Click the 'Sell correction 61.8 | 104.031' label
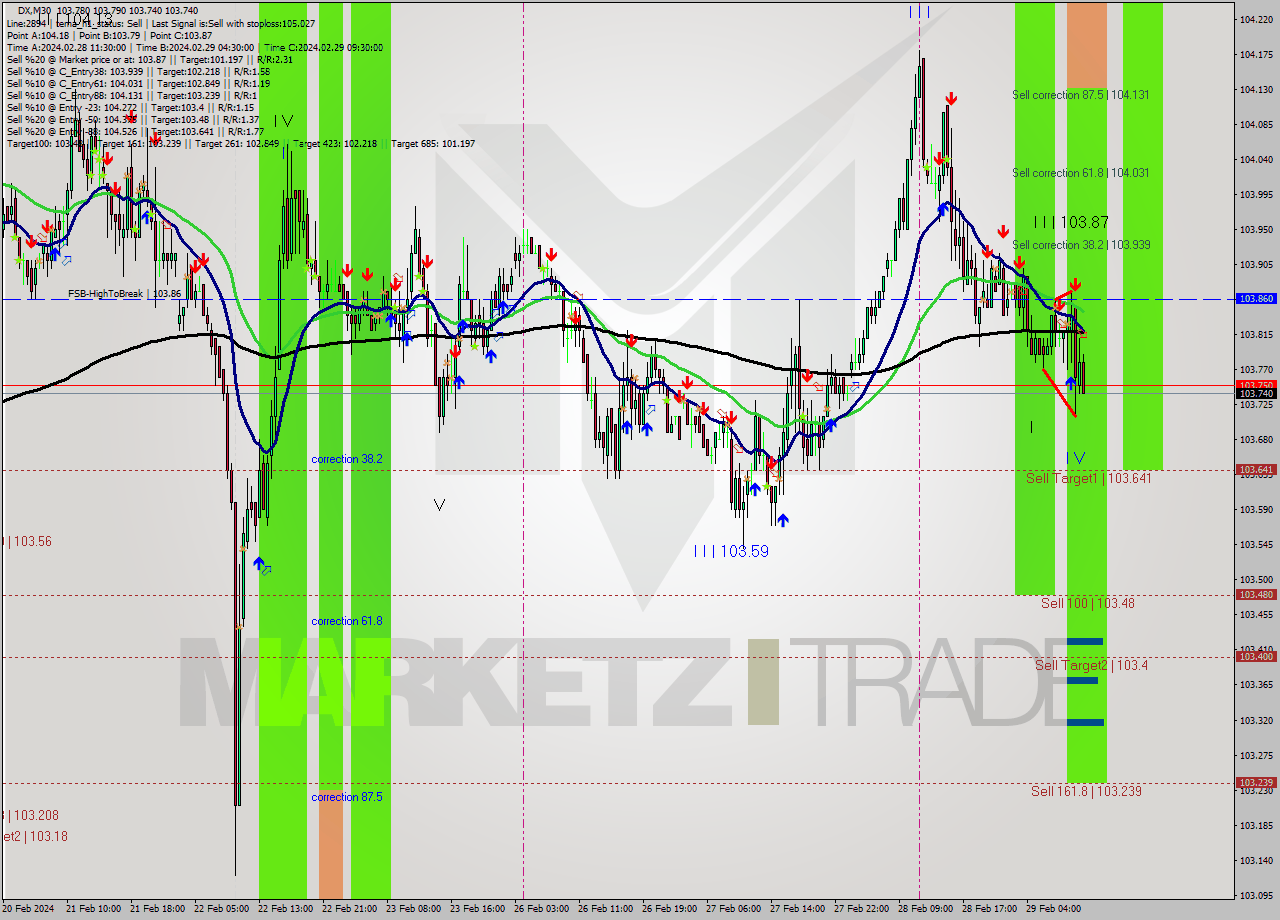 click(x=1080, y=173)
